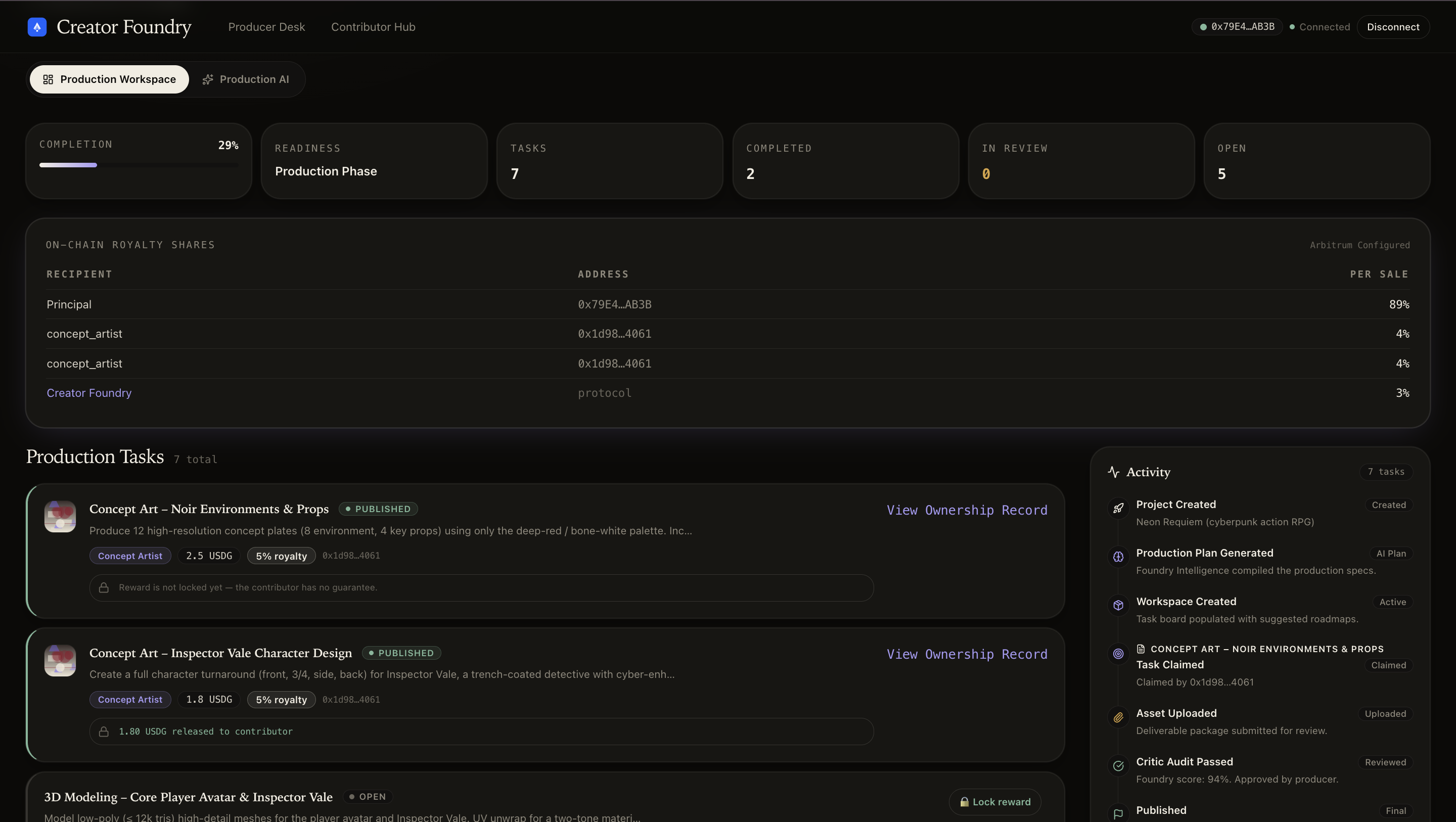
Task: Click the Production AI sparkle icon
Action: [x=208, y=79]
